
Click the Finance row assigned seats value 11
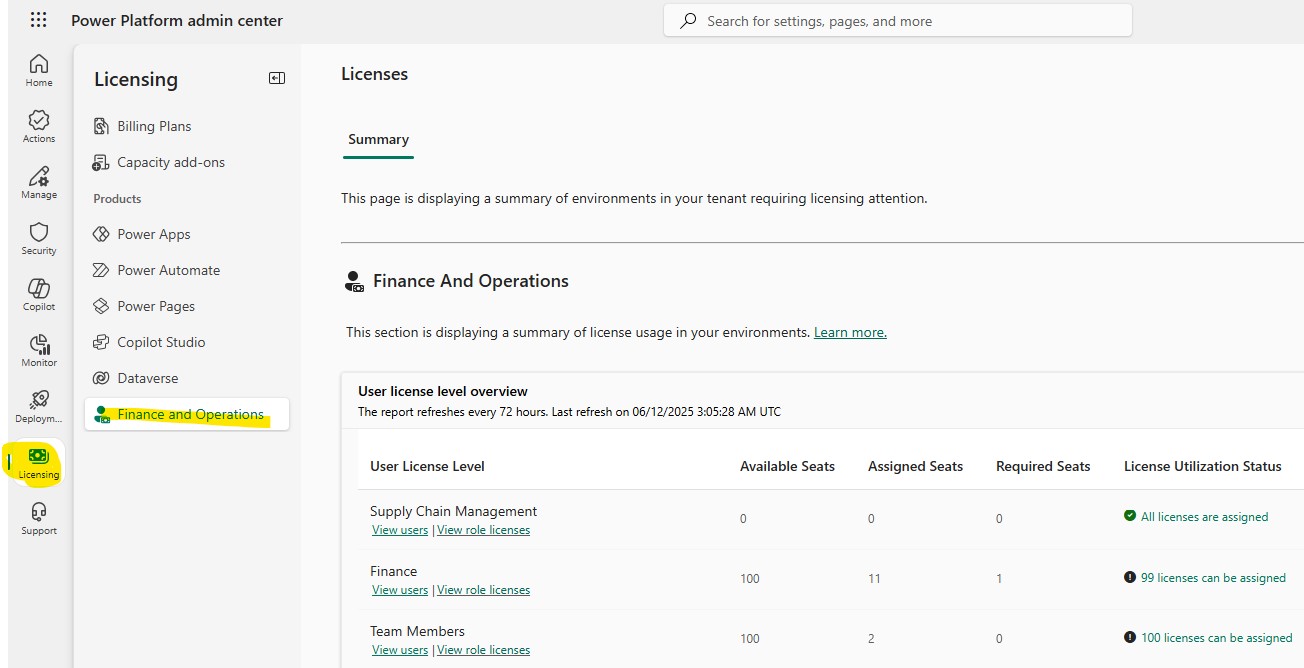(874, 578)
